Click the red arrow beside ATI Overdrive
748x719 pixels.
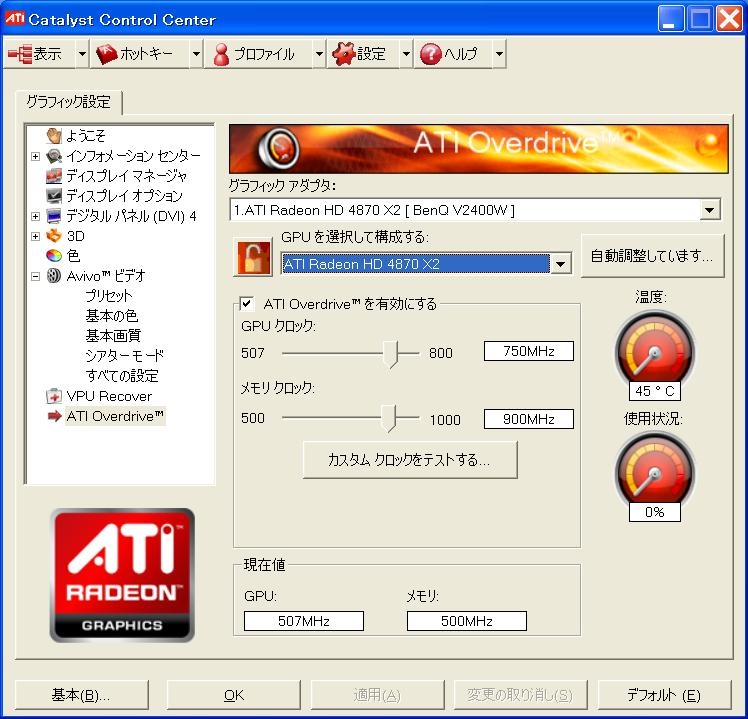55,416
